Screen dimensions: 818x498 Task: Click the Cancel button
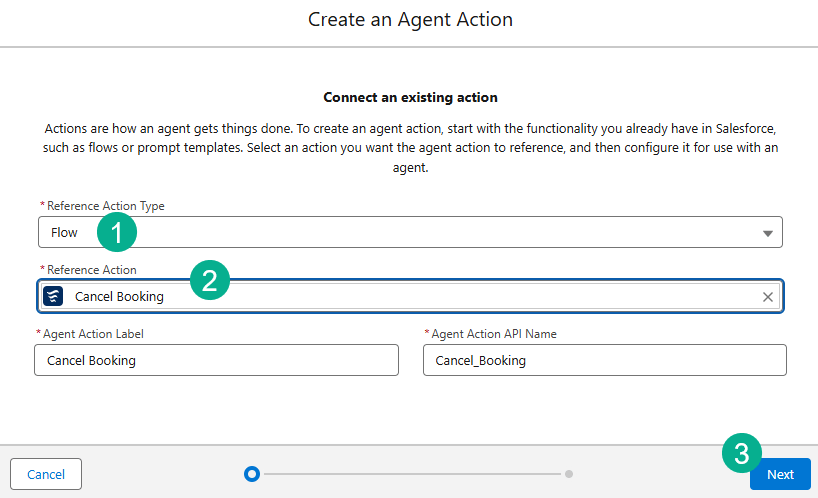tap(46, 474)
